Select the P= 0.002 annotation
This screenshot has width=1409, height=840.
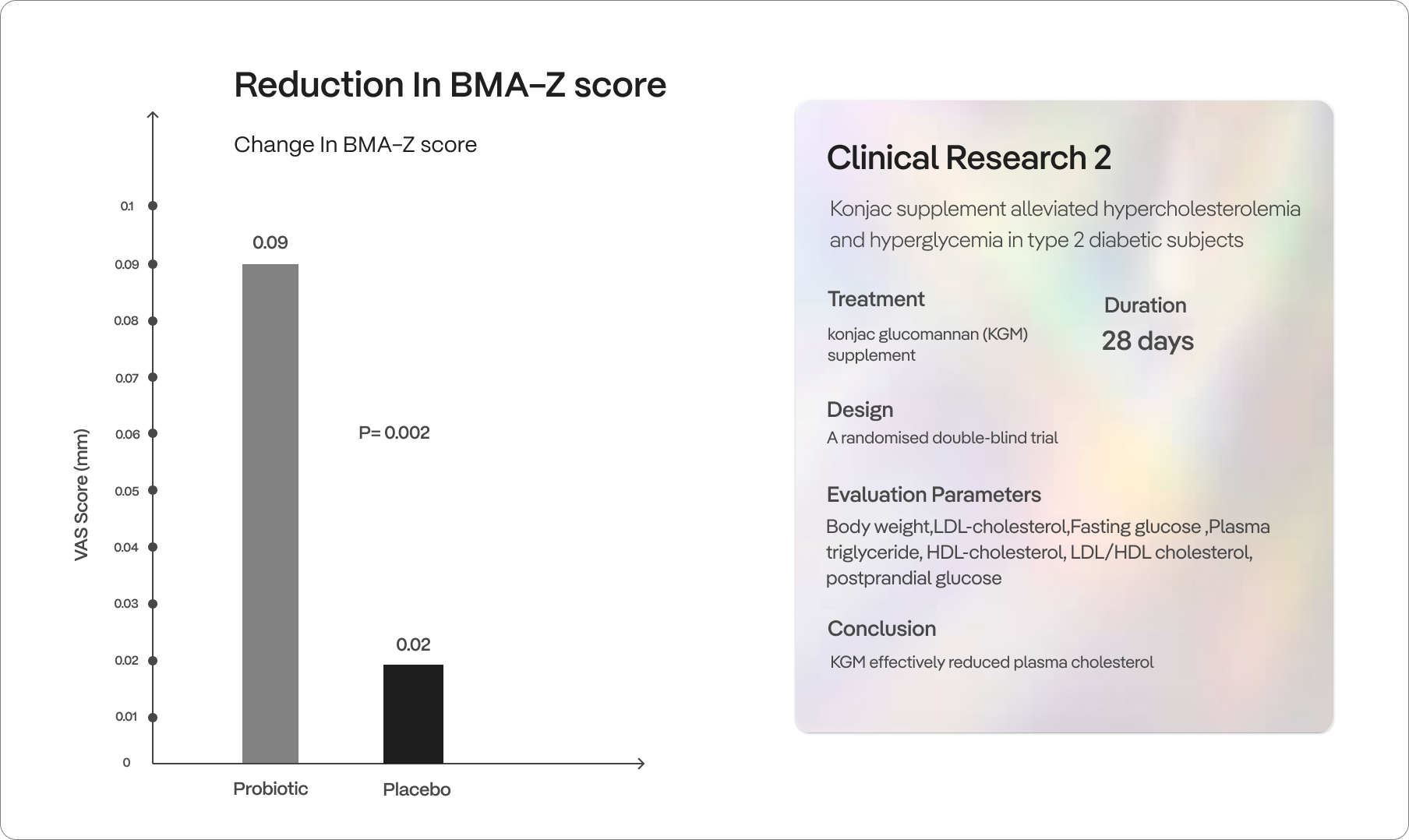pos(394,433)
